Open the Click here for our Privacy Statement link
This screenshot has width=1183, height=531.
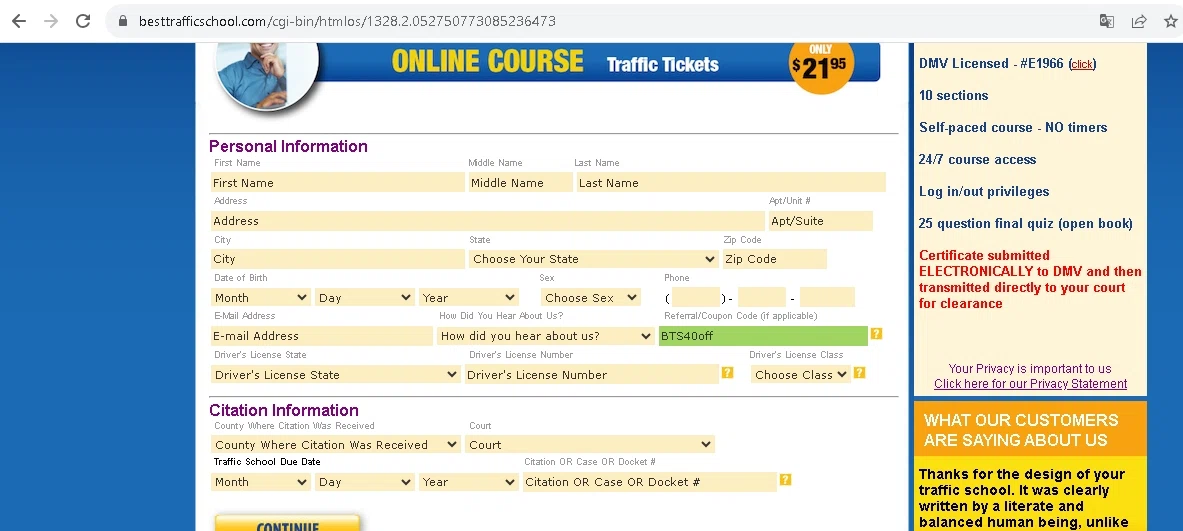[1031, 384]
